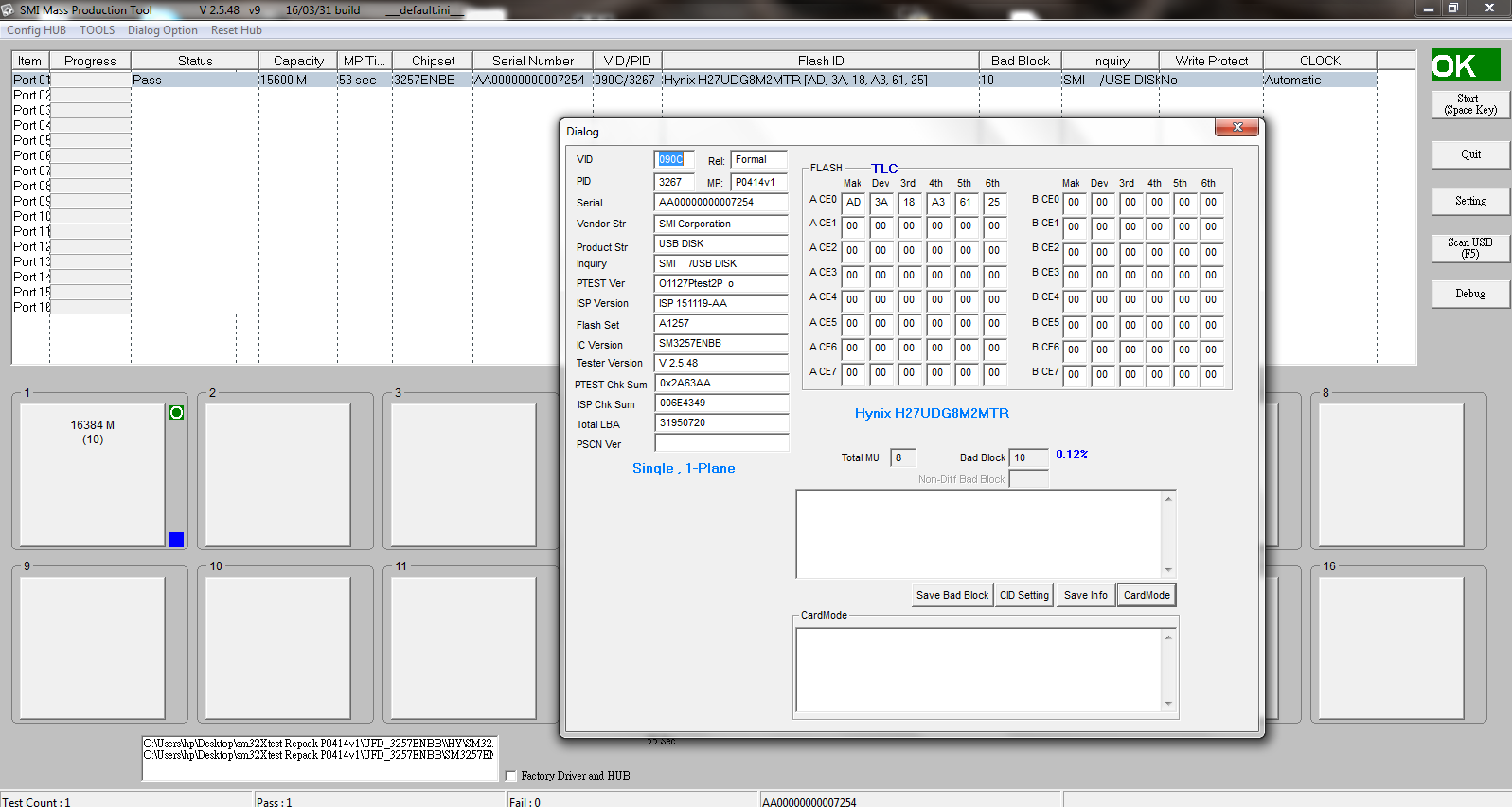The image size is (1512, 807).
Task: Click the down arrow of bad block list scrollbar
Action: click(x=1168, y=570)
